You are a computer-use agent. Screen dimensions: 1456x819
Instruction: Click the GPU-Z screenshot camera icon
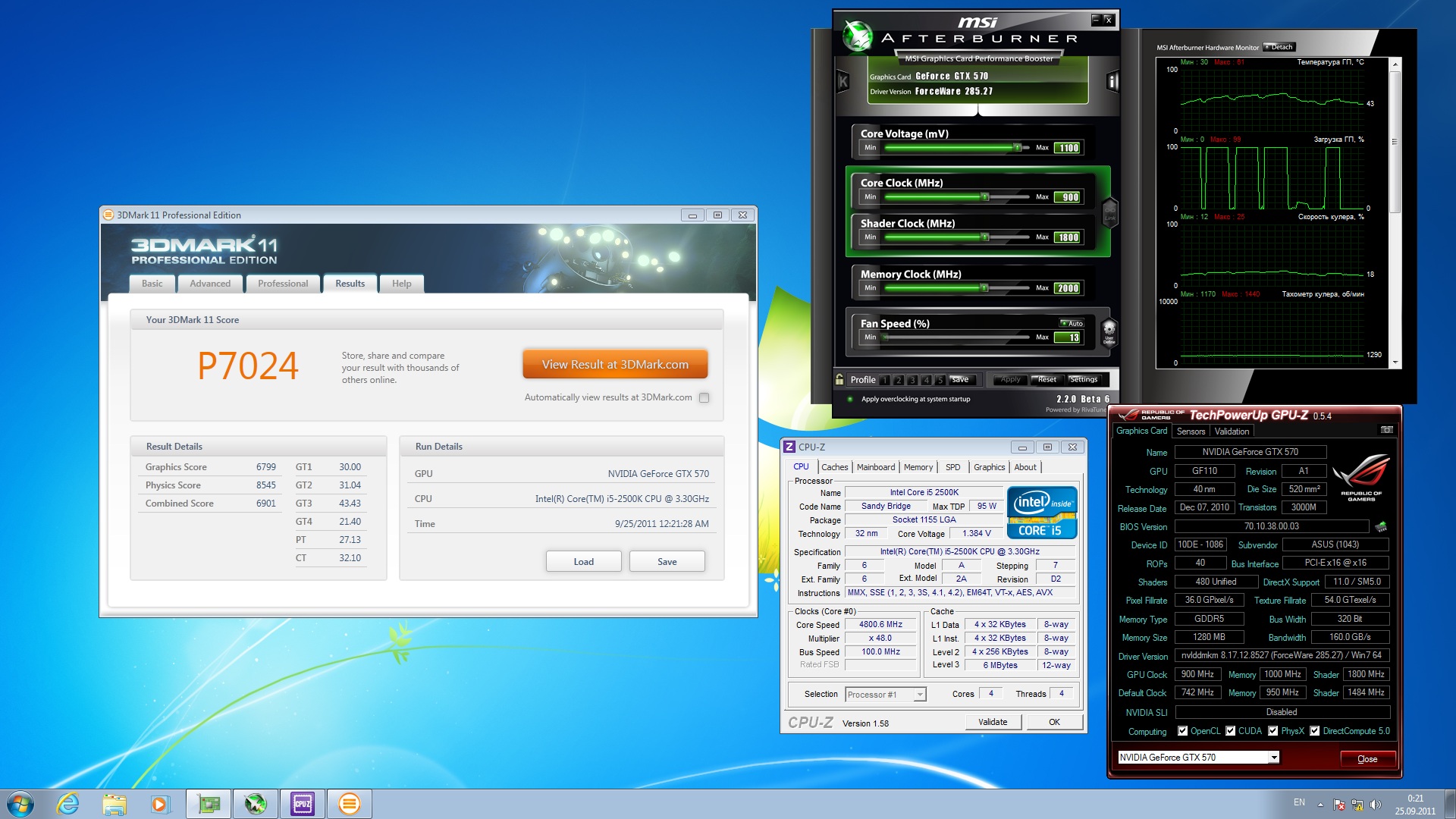1386,430
